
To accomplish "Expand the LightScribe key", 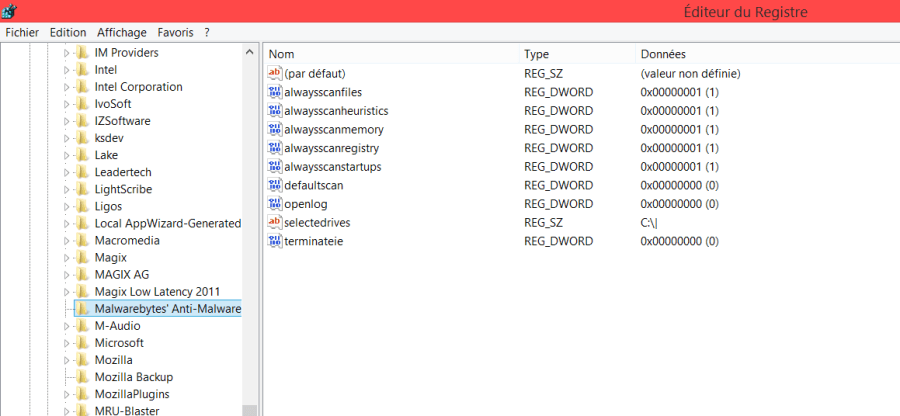I will coord(67,189).
